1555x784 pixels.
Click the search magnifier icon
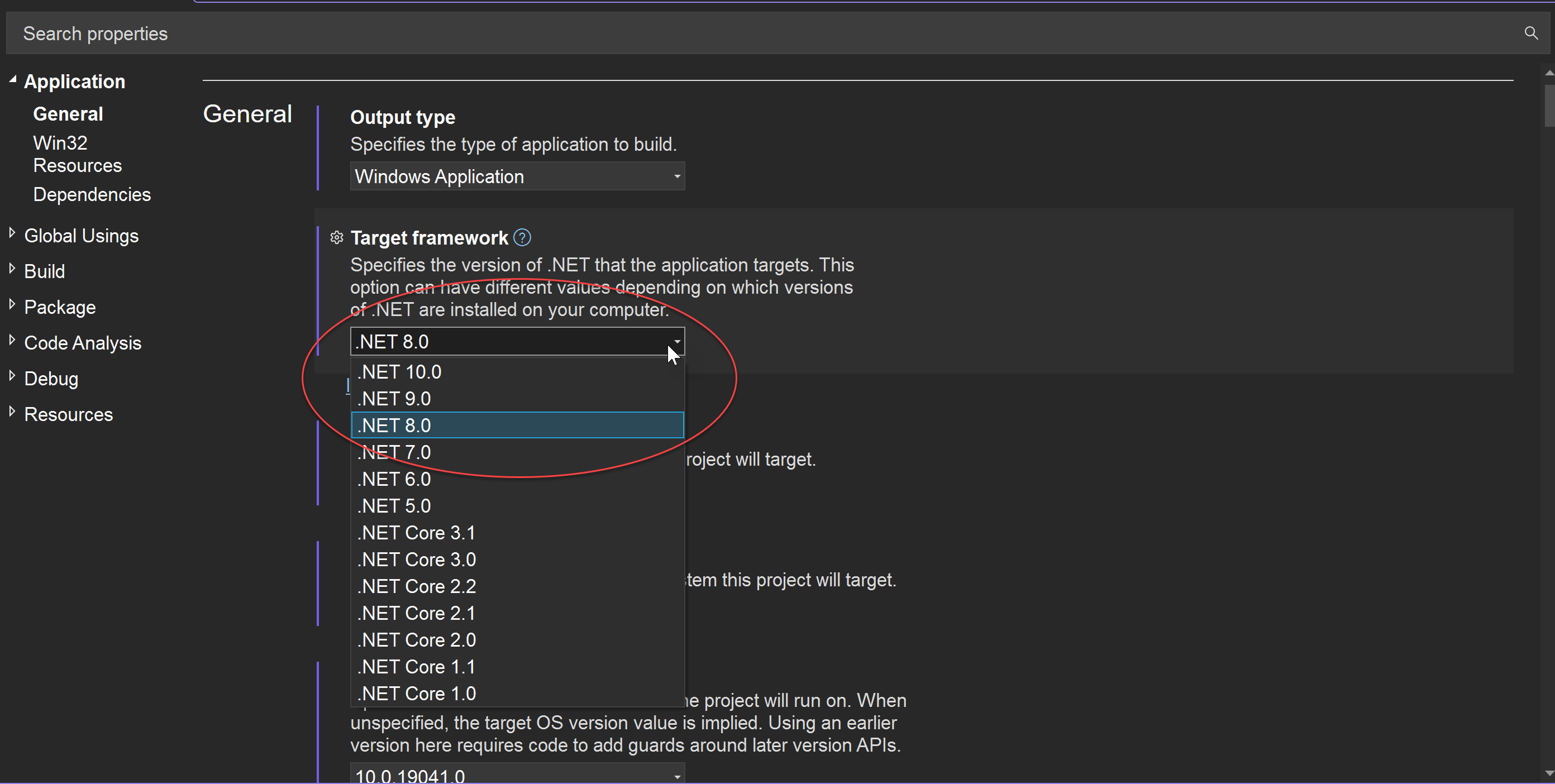tap(1531, 33)
